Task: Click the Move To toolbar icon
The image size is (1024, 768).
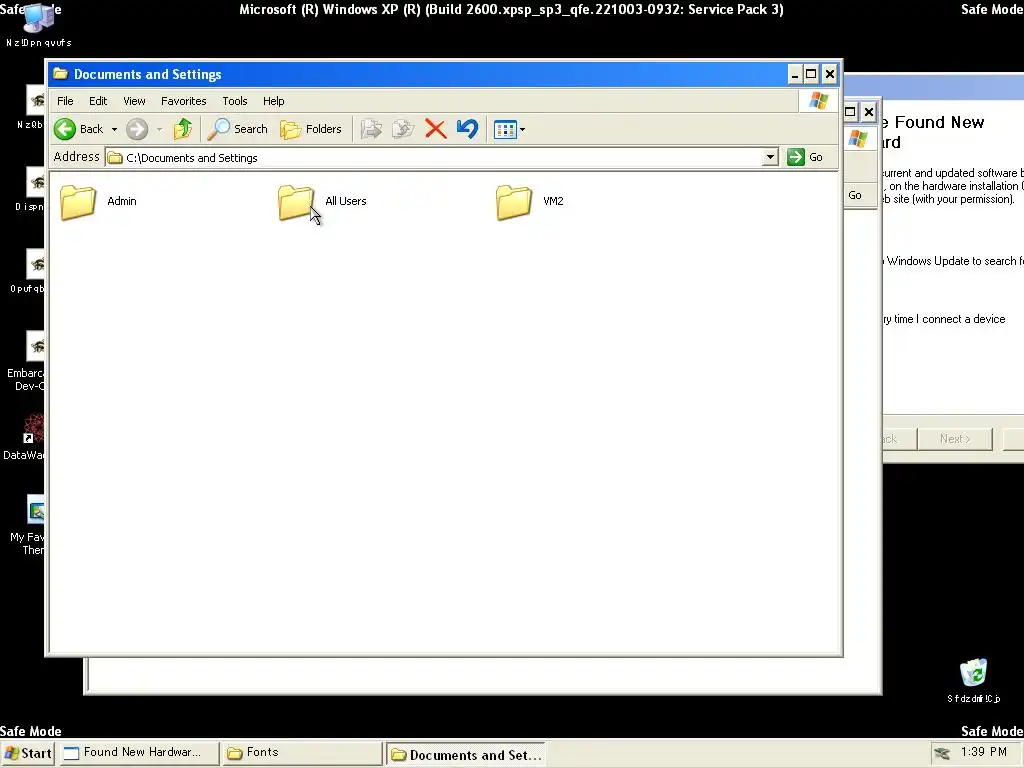Action: point(371,129)
